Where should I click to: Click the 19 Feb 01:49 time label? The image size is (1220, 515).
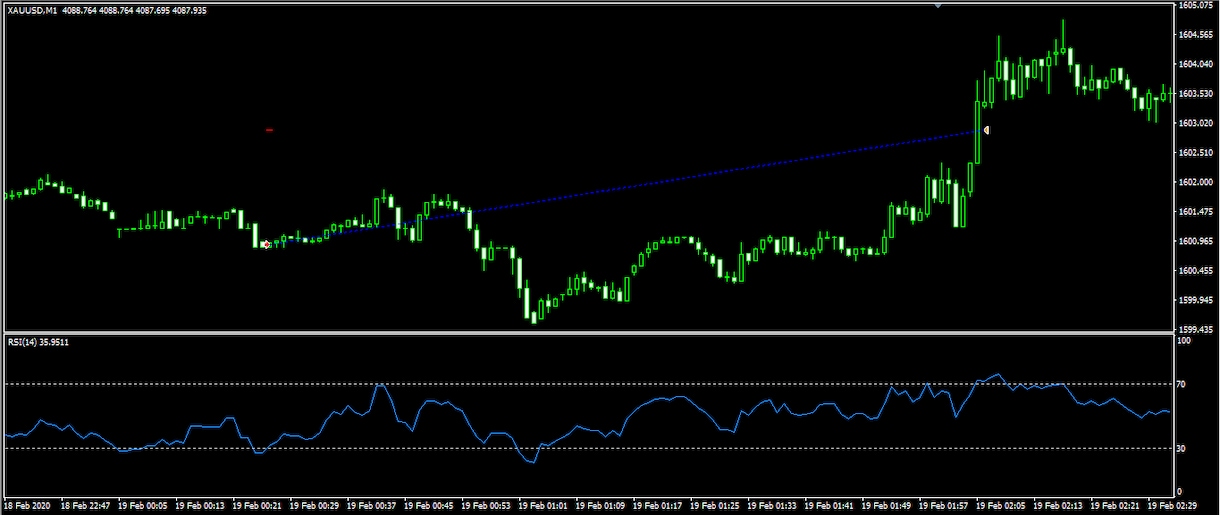point(888,505)
